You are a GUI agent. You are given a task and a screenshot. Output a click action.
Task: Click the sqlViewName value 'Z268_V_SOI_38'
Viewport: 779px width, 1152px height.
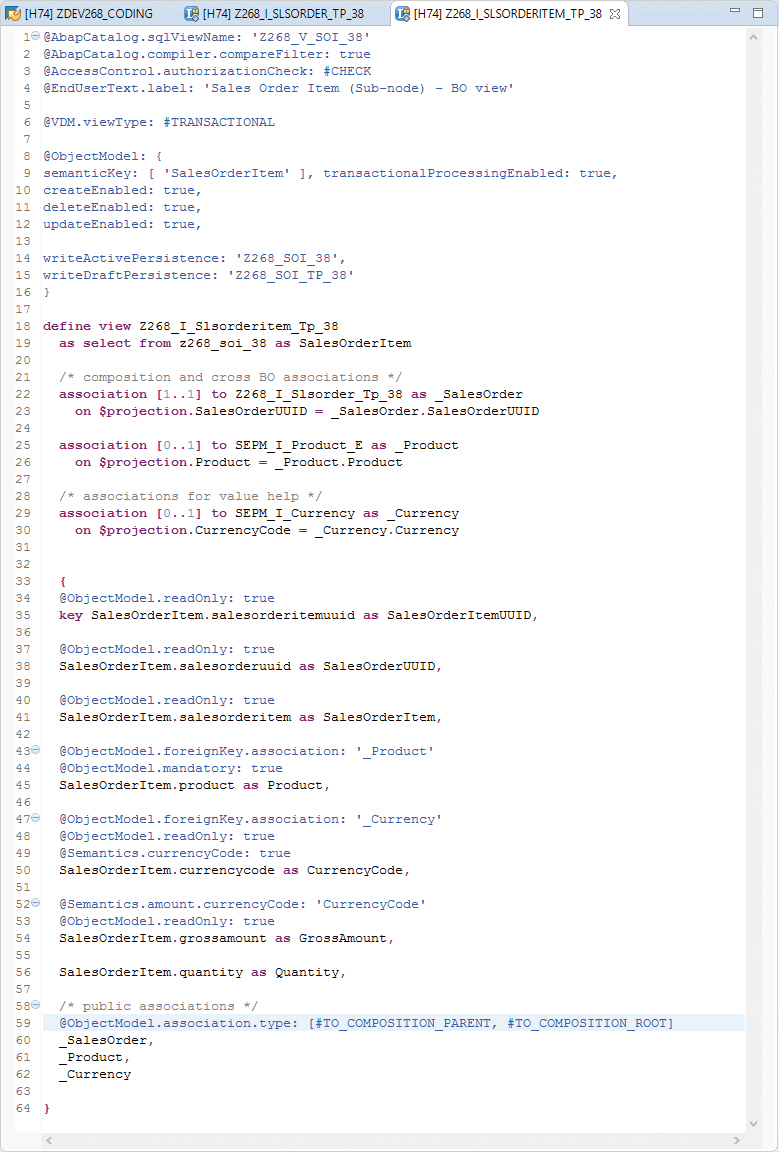coord(309,37)
